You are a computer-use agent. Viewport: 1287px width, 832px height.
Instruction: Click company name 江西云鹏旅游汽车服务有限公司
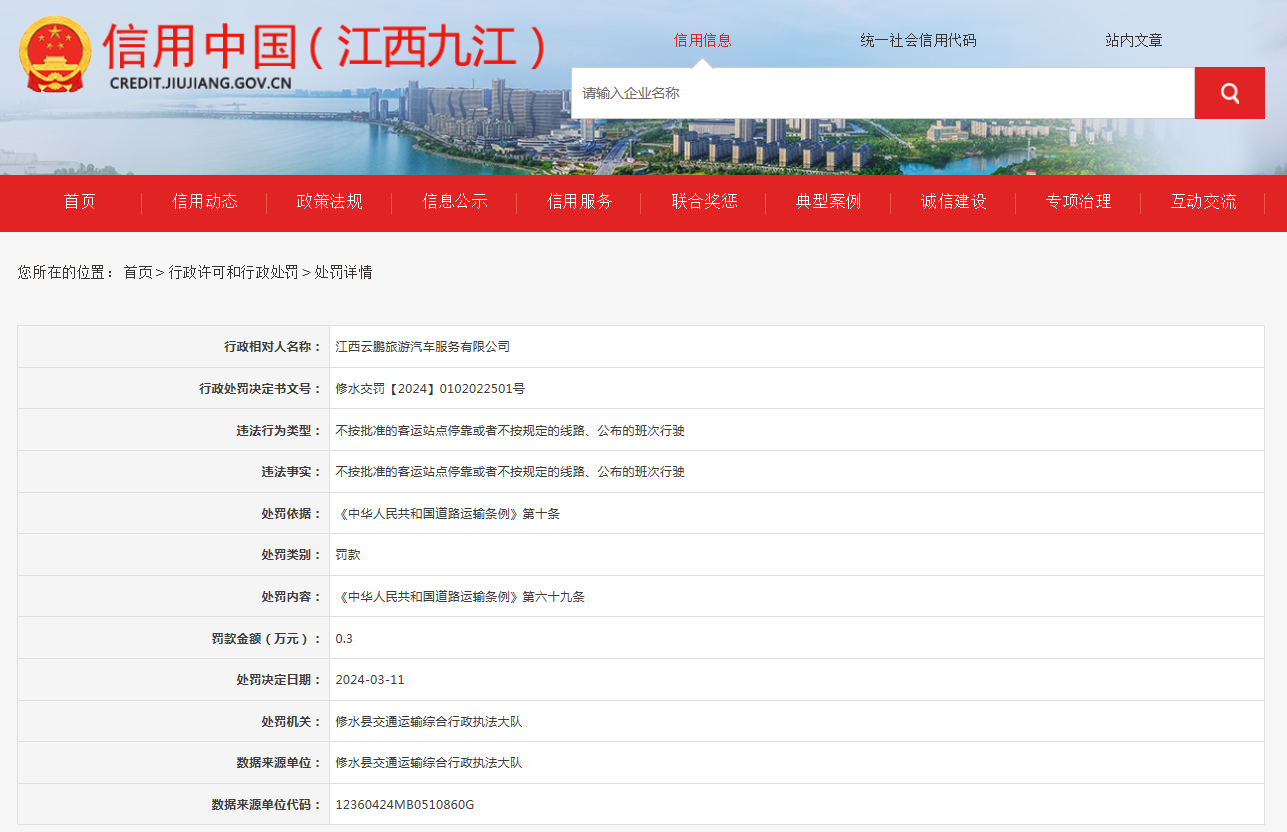point(423,347)
